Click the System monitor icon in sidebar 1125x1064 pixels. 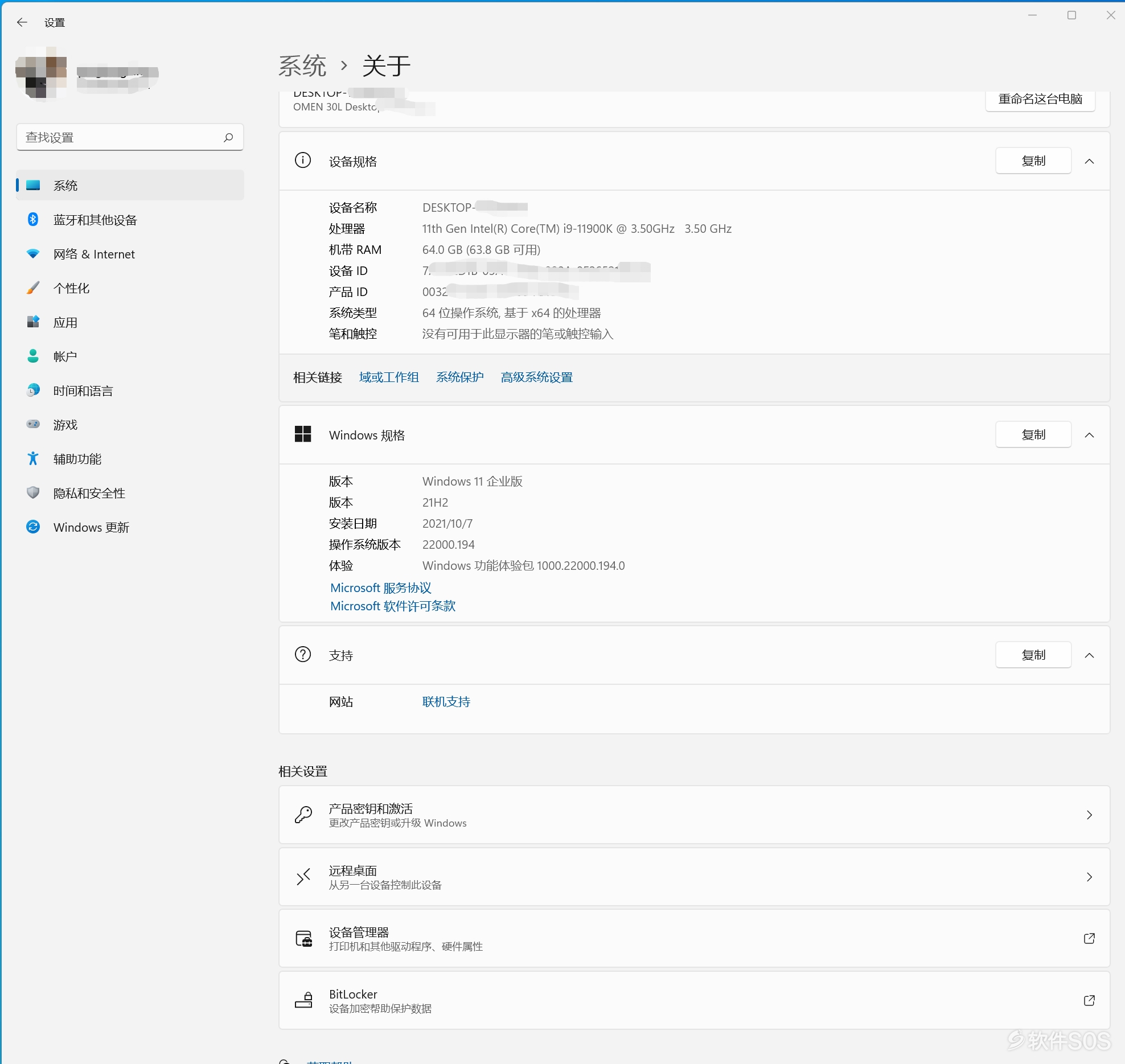(x=33, y=185)
